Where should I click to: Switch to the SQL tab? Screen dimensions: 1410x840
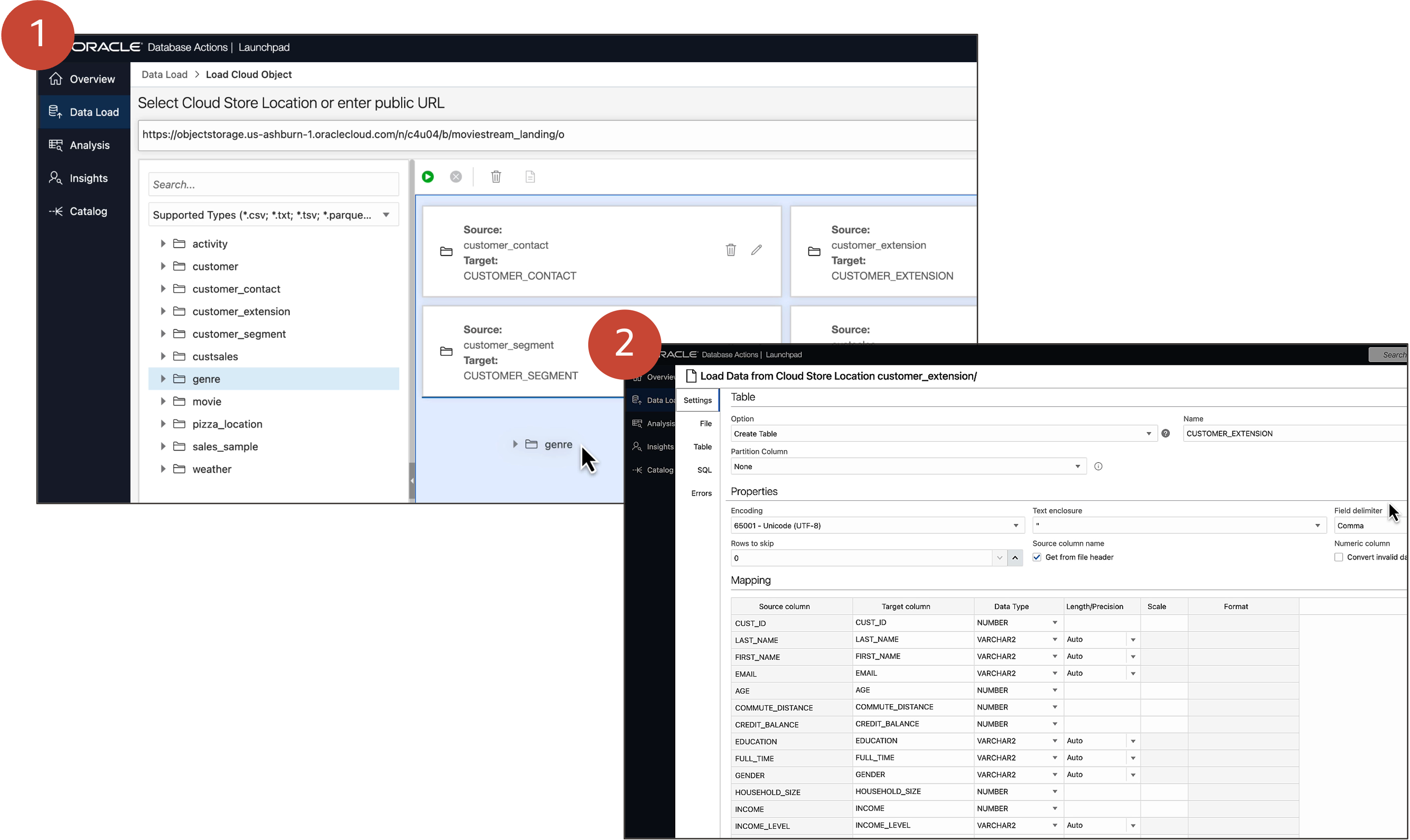click(704, 470)
